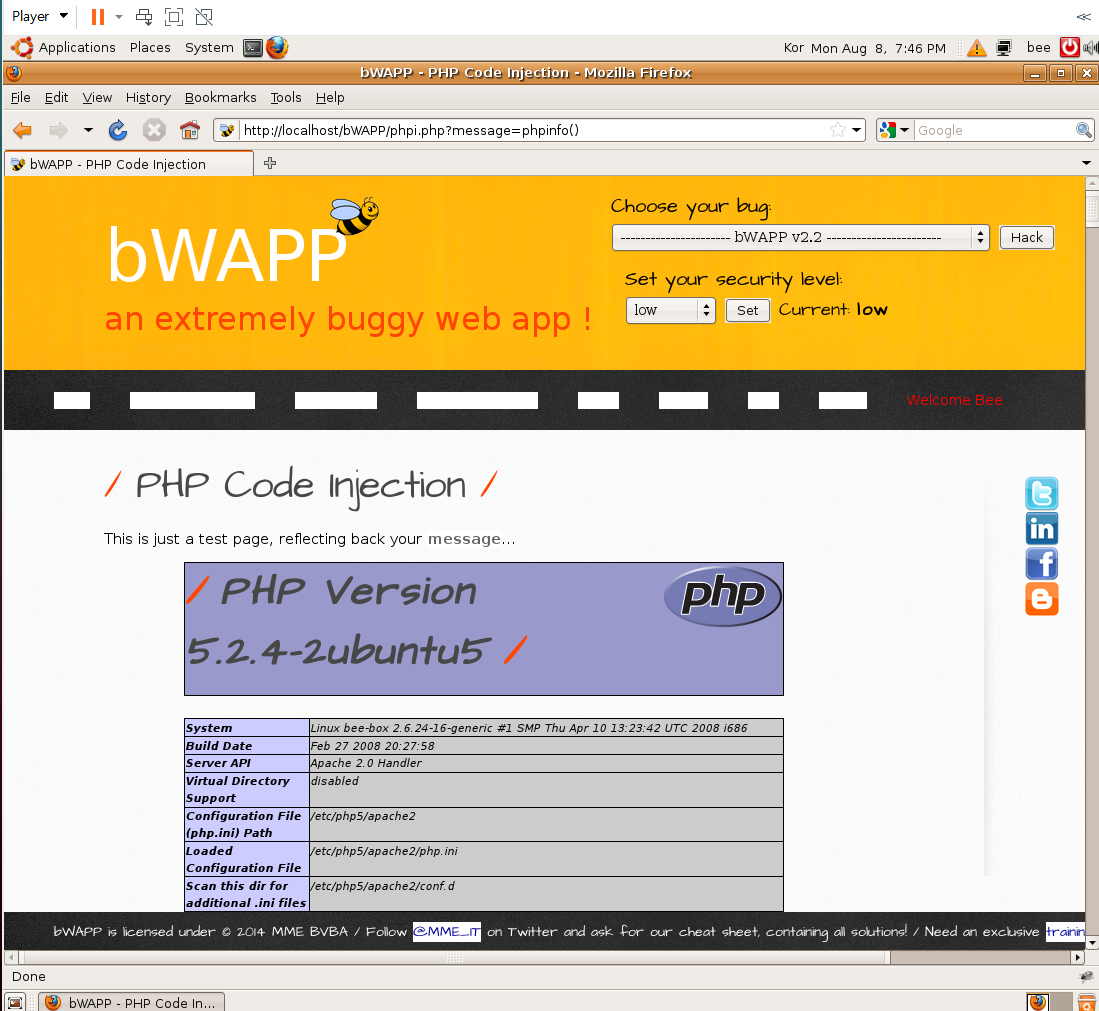
Task: Click the Twitter icon on the sidebar
Action: [x=1041, y=494]
